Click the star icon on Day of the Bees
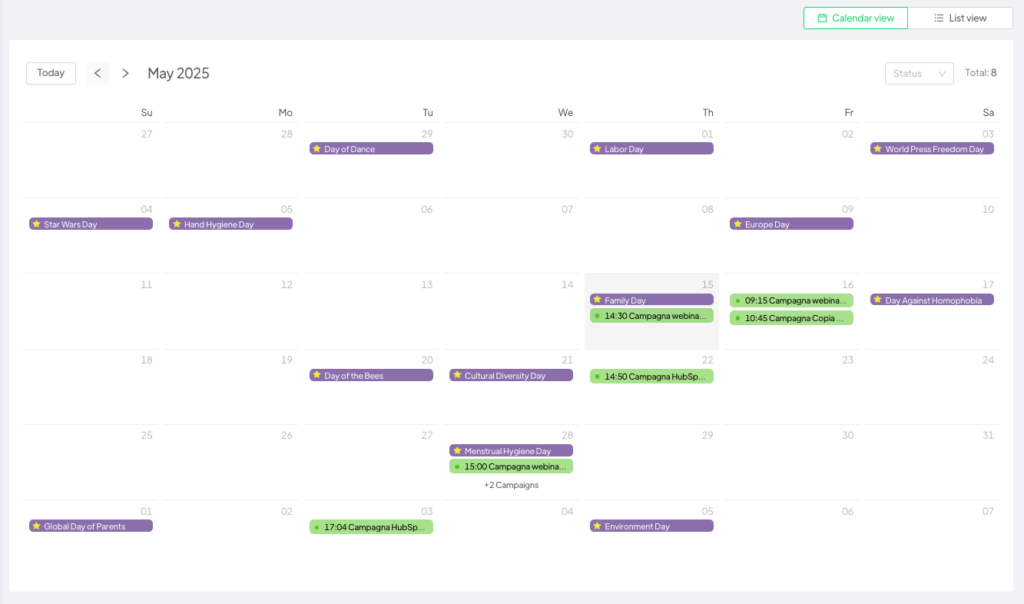The height and width of the screenshot is (604, 1024). click(x=317, y=376)
